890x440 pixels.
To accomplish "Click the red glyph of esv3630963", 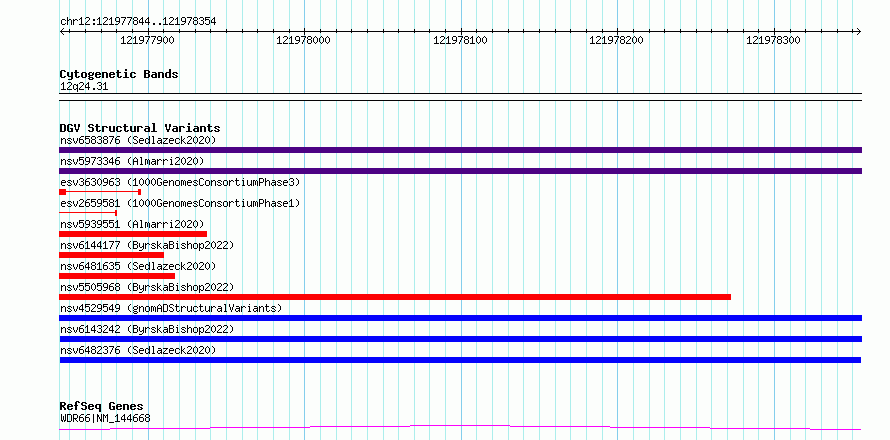I will [x=100, y=192].
